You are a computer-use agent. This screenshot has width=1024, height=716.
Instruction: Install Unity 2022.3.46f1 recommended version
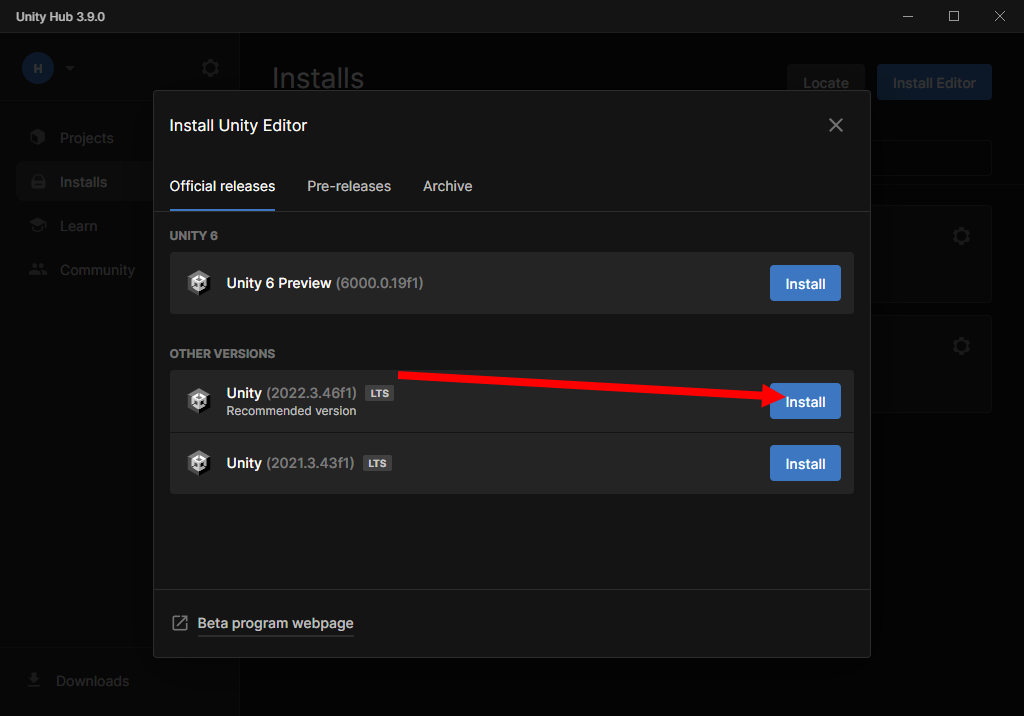point(805,401)
